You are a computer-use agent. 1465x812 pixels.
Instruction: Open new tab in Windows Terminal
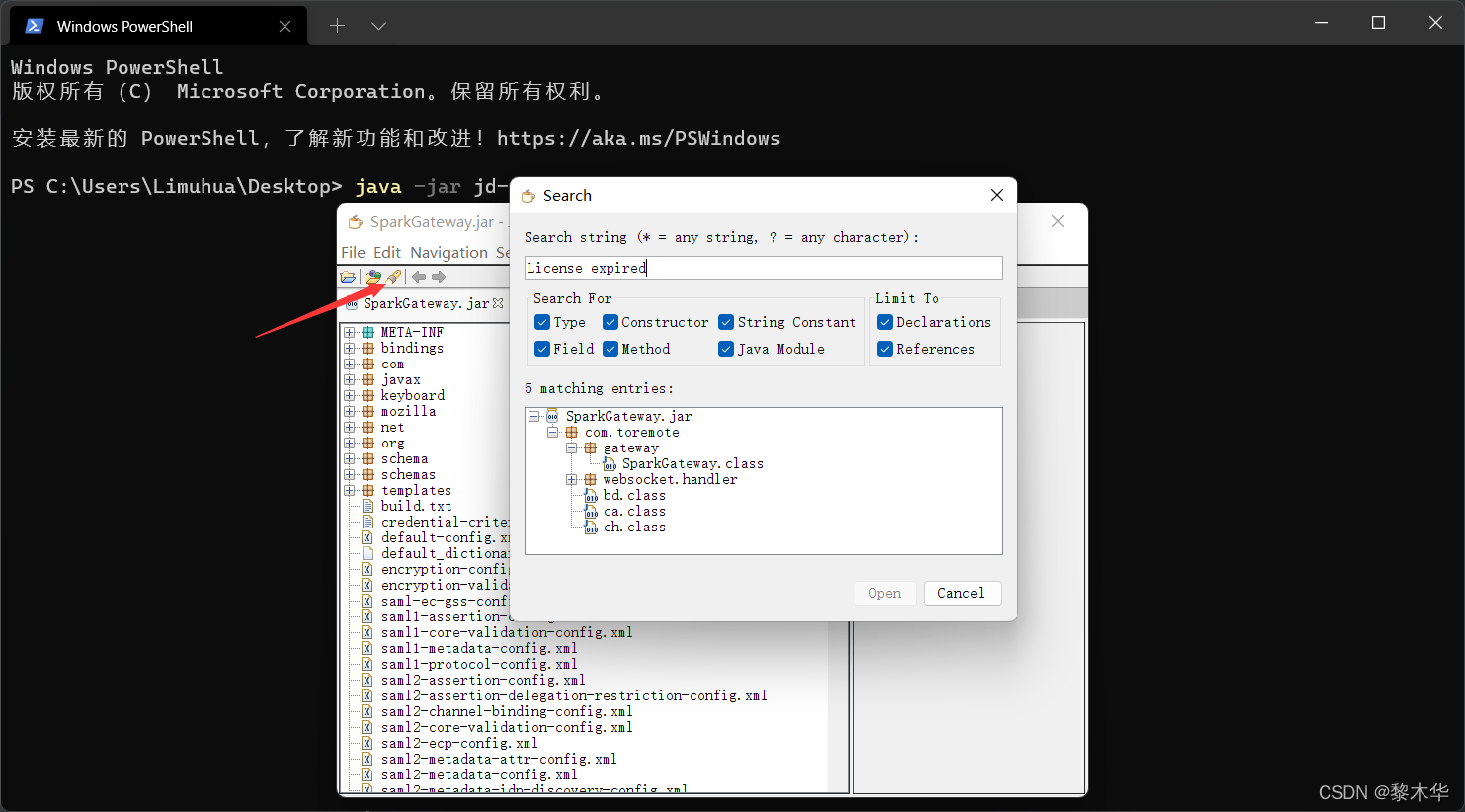click(337, 26)
